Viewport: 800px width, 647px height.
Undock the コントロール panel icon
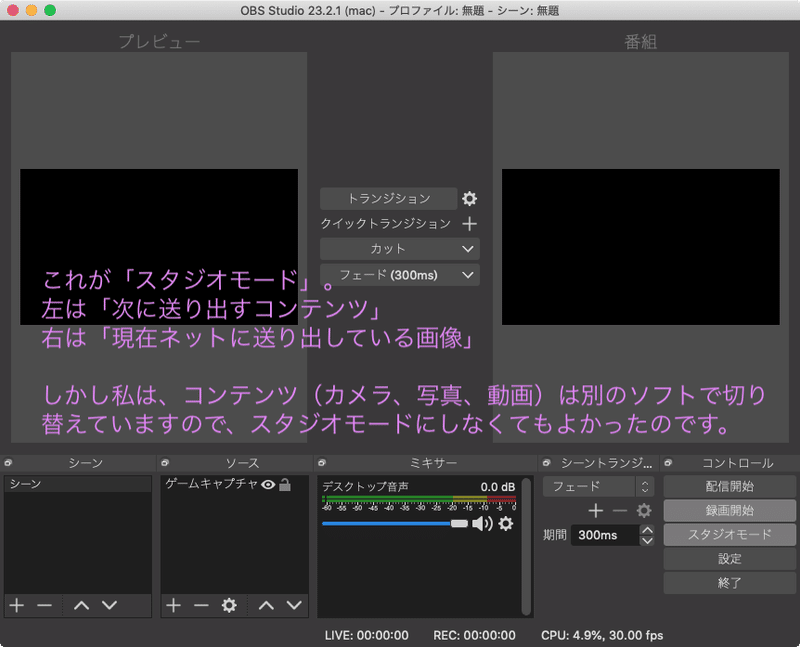[668, 463]
